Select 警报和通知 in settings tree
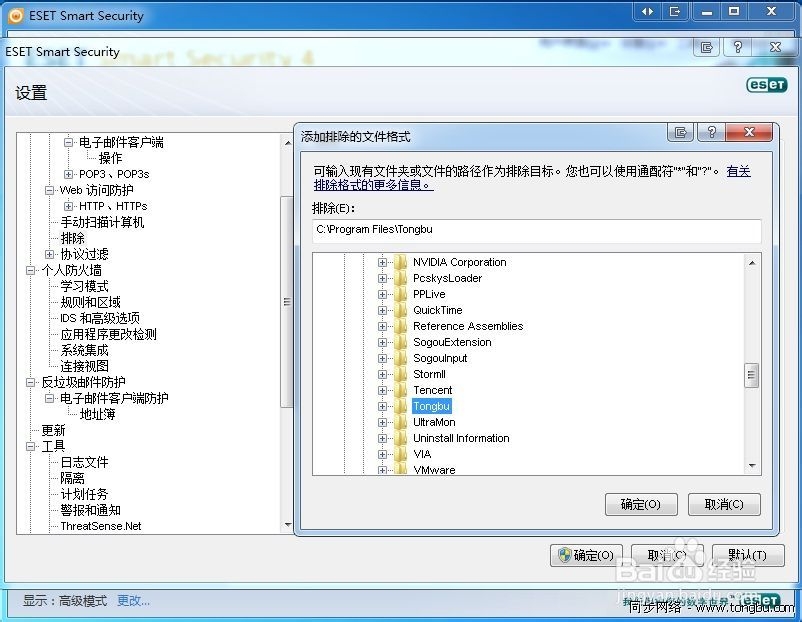Screen dimensions: 802x622 click(91, 510)
